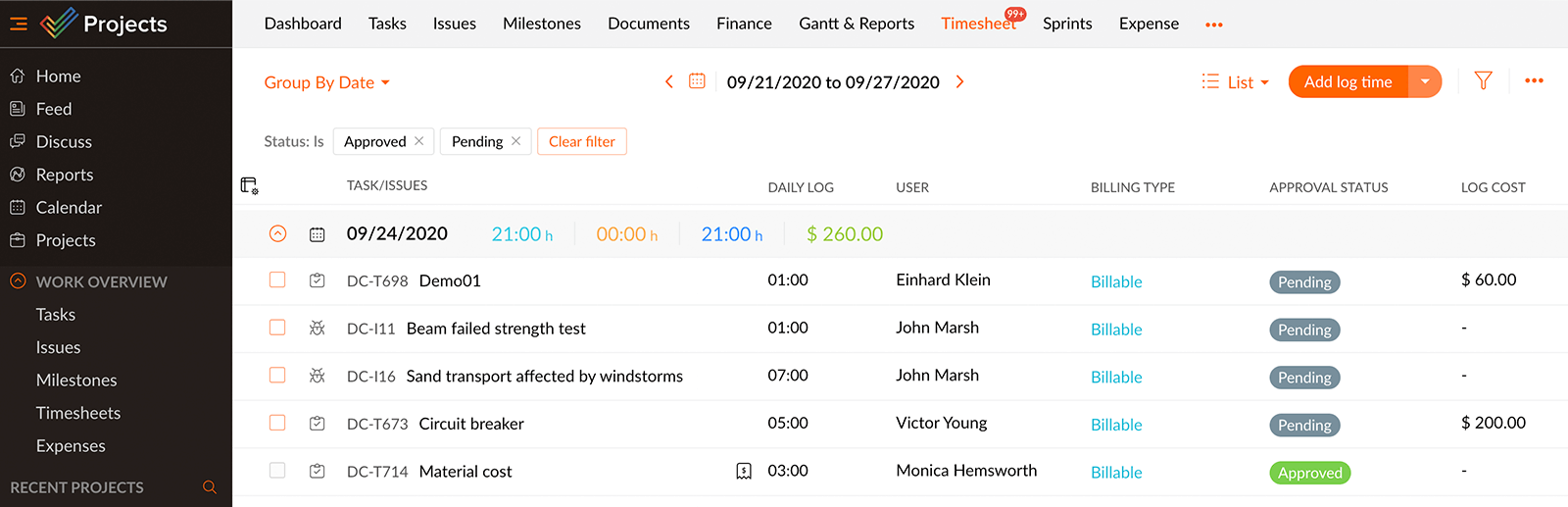Viewport: 1568px width, 507px height.
Task: Open the date range calendar picker icon
Action: [697, 81]
